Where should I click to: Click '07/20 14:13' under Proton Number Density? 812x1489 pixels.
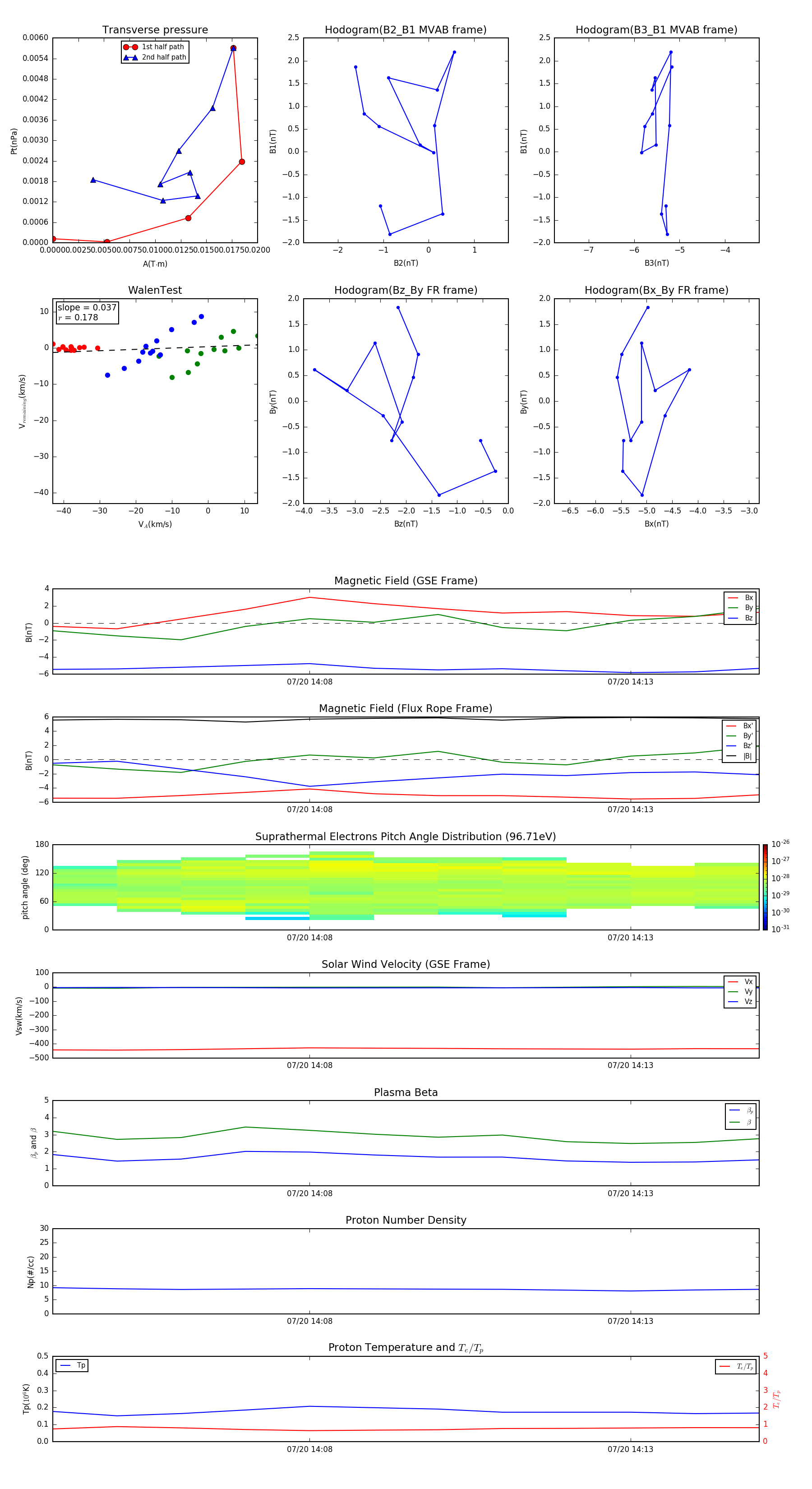tap(630, 1321)
